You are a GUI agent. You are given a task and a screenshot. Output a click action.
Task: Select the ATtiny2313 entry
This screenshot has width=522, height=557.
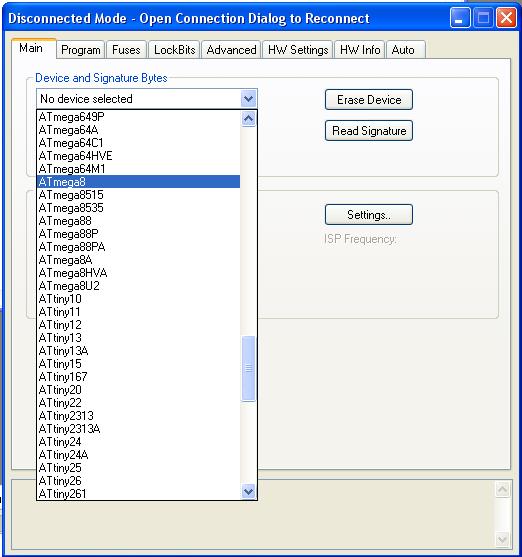pos(139,416)
